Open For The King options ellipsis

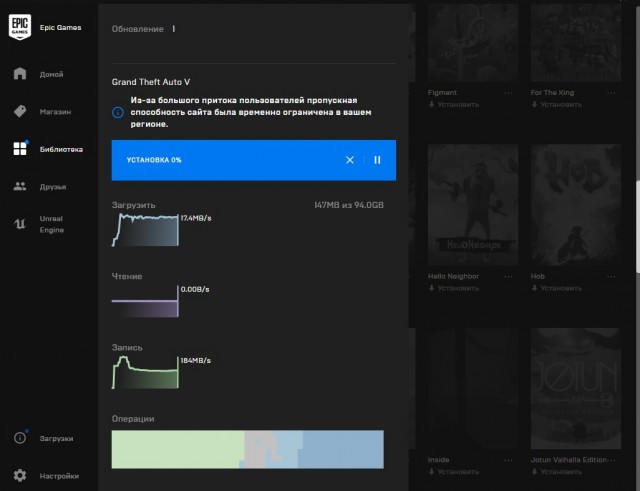point(611,93)
